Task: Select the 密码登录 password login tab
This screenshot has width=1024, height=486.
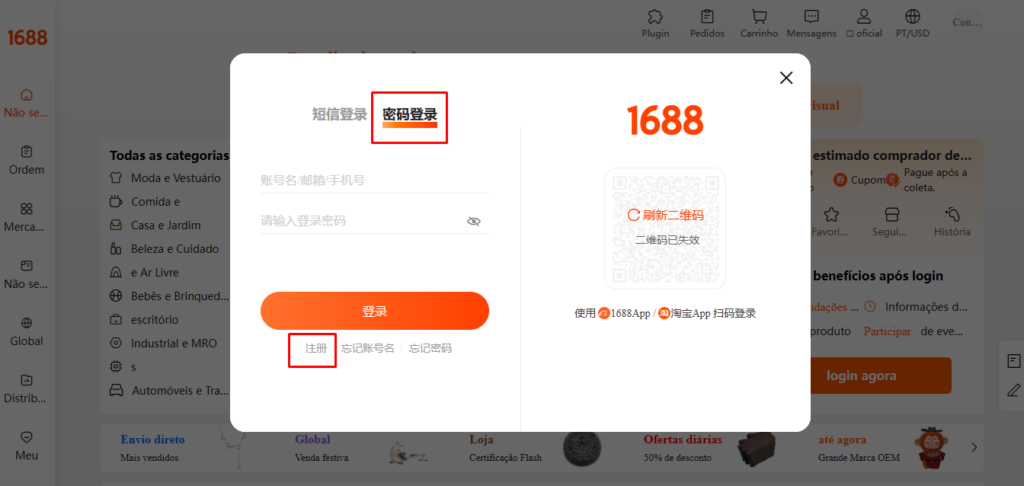Action: click(410, 114)
